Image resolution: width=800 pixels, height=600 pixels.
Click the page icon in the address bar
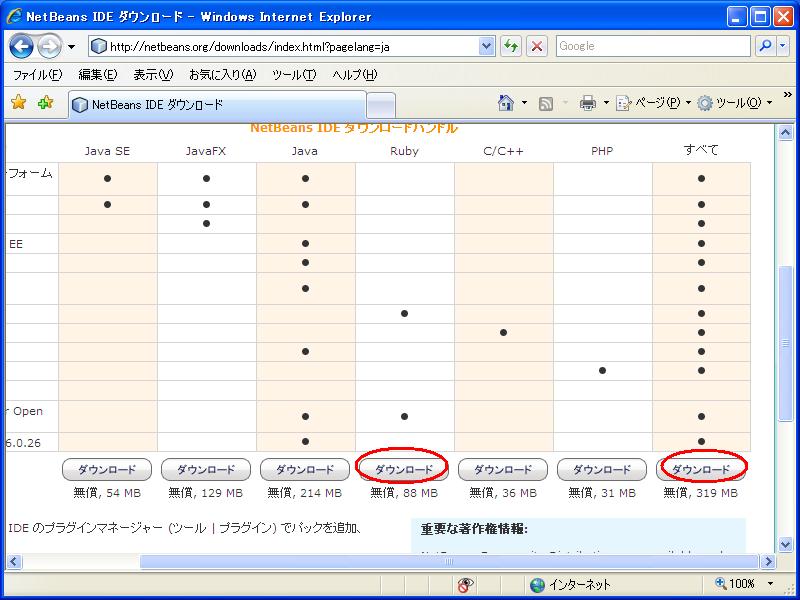click(x=98, y=47)
